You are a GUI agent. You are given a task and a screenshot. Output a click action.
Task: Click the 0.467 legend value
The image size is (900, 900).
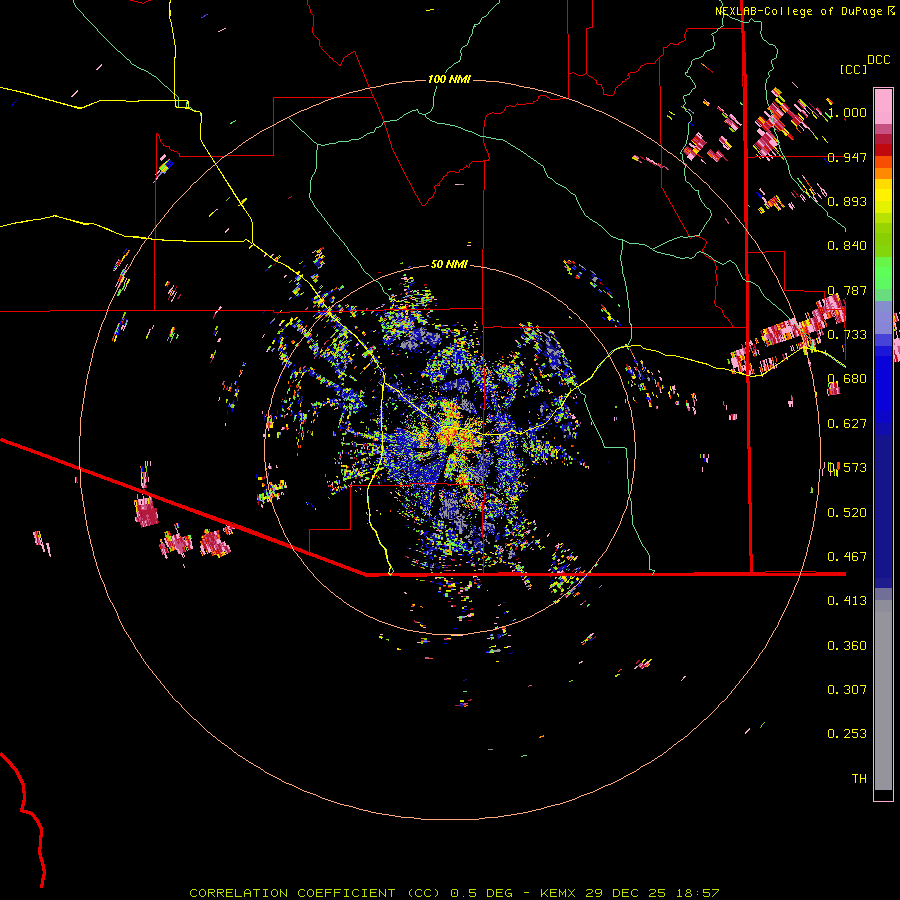click(x=847, y=556)
